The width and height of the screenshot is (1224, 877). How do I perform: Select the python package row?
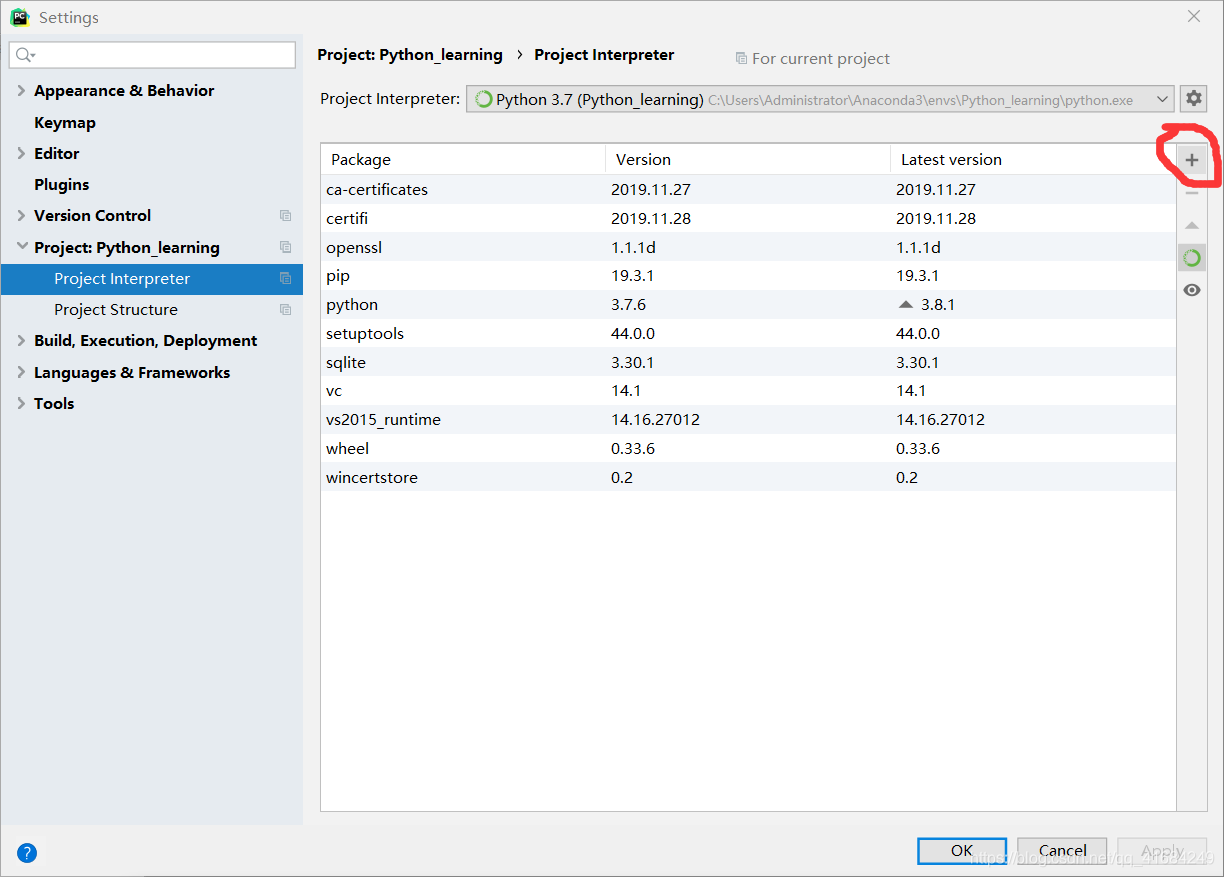tap(748, 305)
